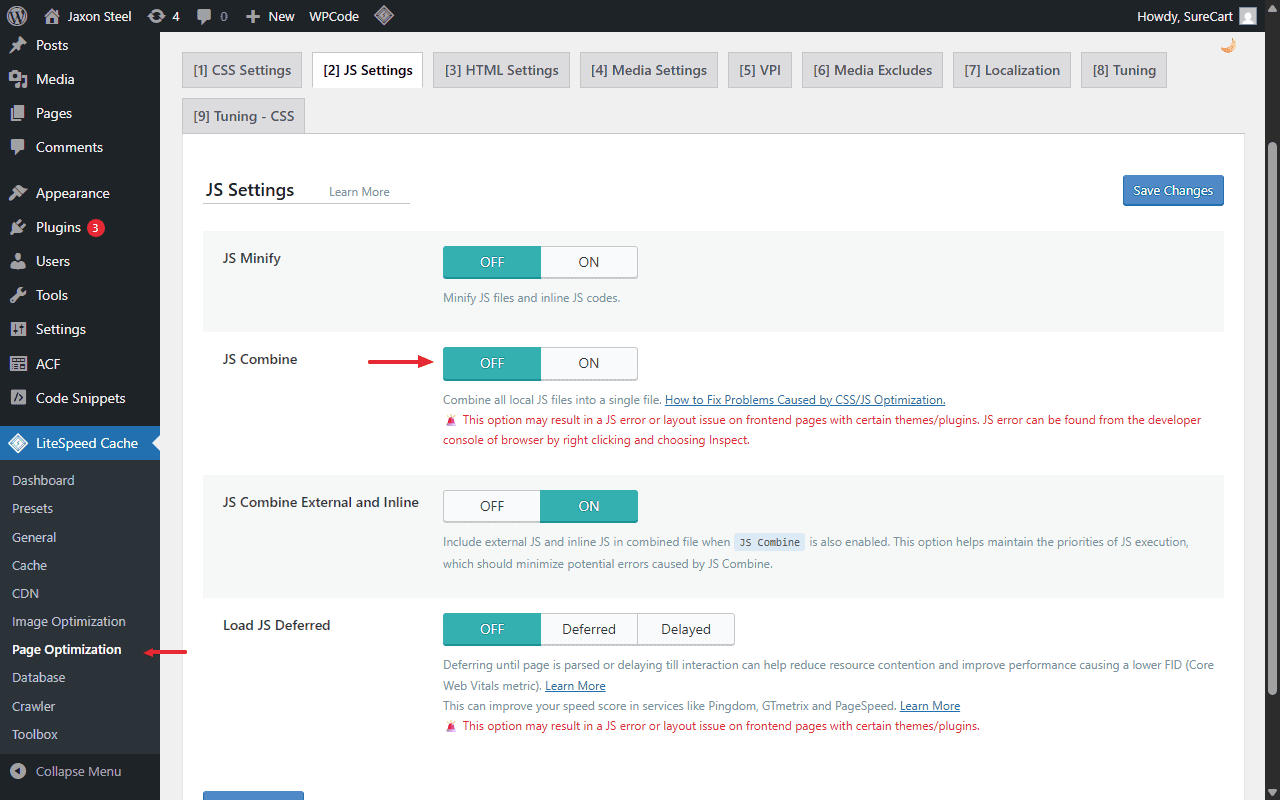This screenshot has height=800, width=1280.
Task: Click the Comments bubble icon in sidebar
Action: [18, 147]
